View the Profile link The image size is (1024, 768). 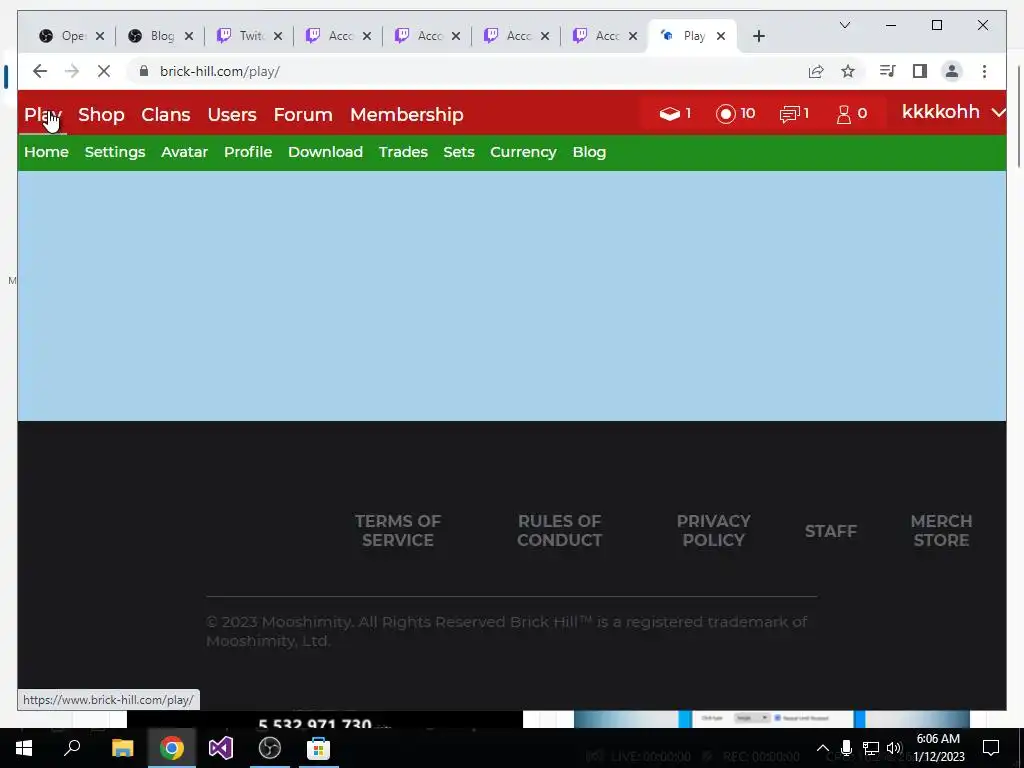[248, 152]
